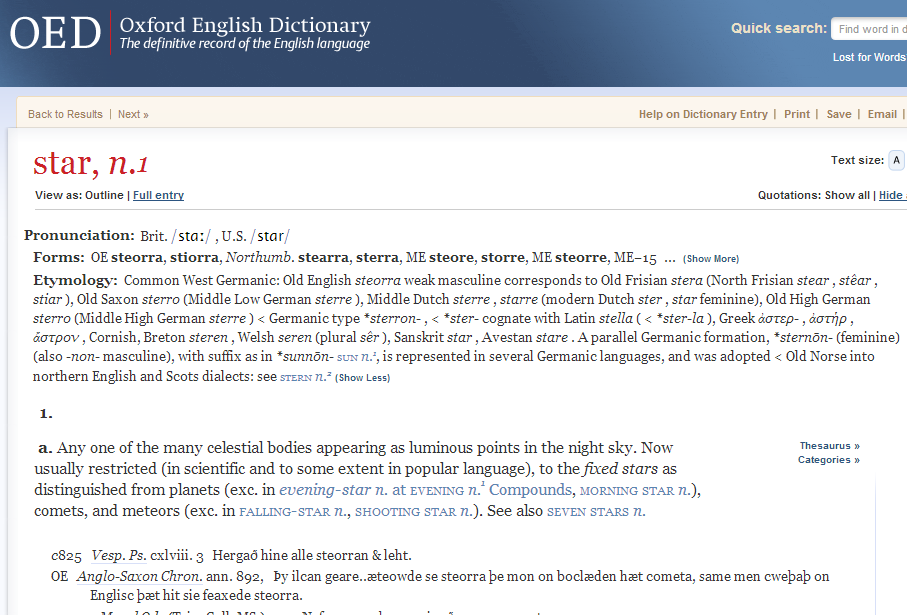Follow the shooting star n. link

pos(412,511)
